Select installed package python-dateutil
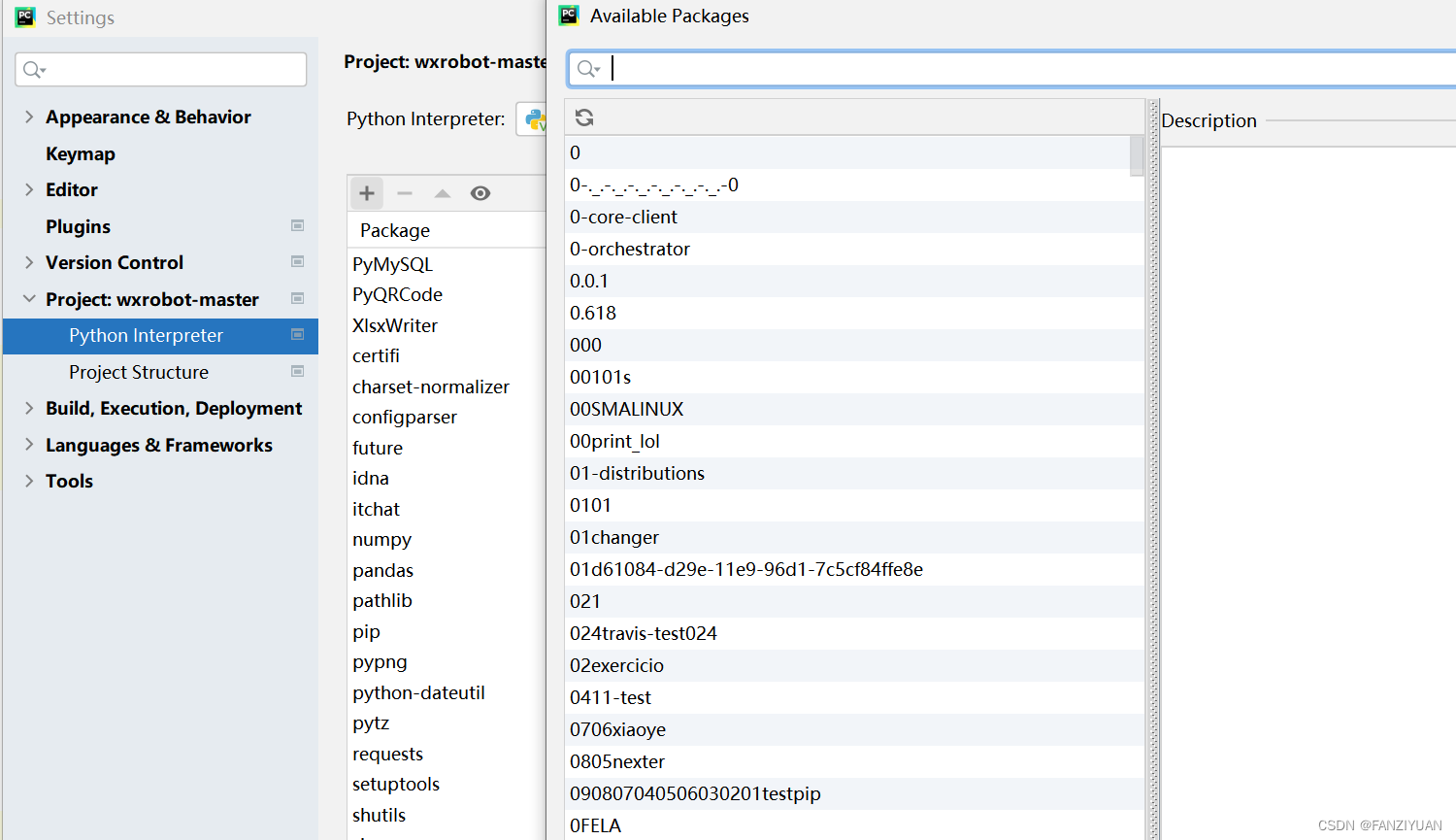 click(x=418, y=692)
